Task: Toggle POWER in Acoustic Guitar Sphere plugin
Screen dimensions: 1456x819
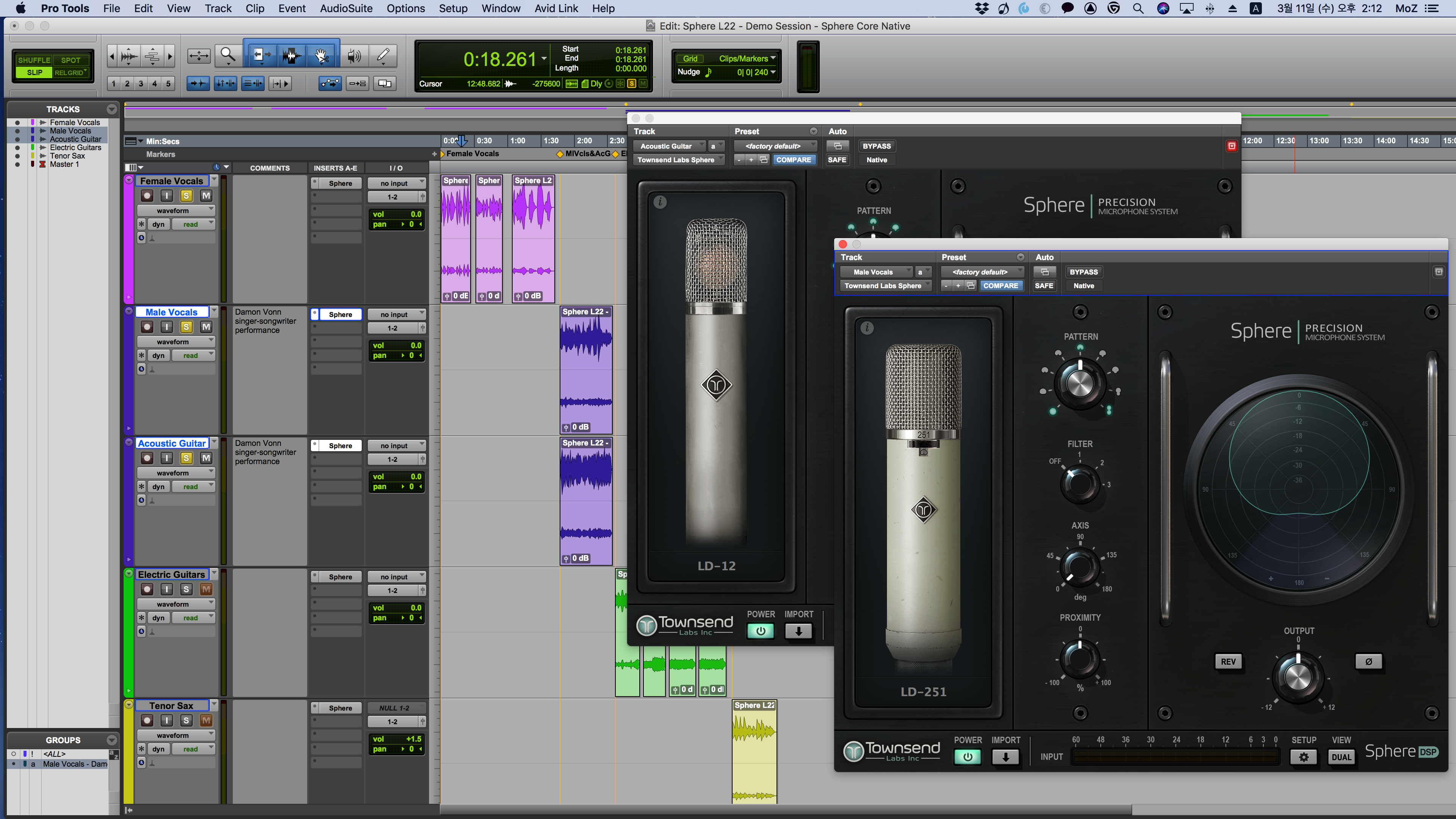Action: (760, 631)
